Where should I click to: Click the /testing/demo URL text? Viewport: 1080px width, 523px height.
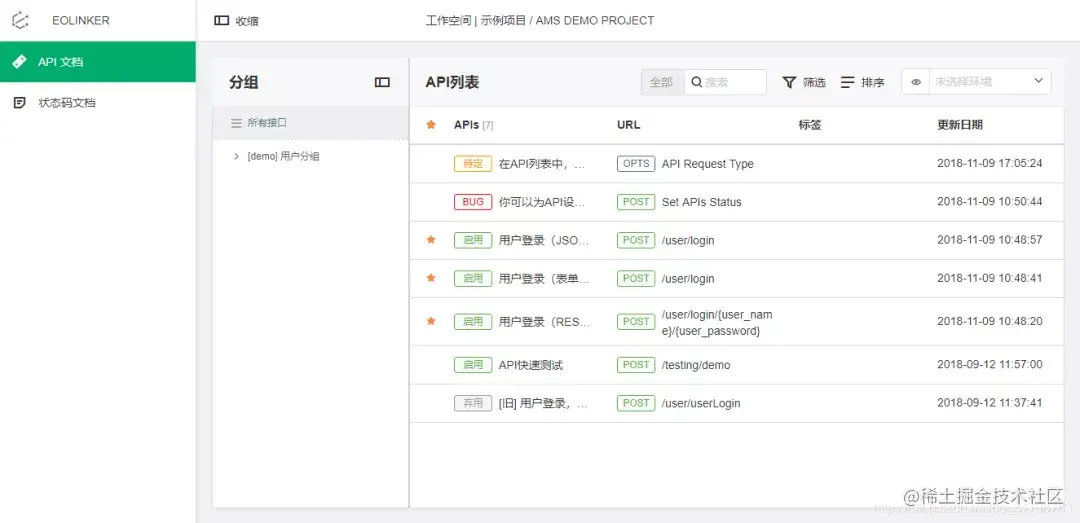coord(696,365)
